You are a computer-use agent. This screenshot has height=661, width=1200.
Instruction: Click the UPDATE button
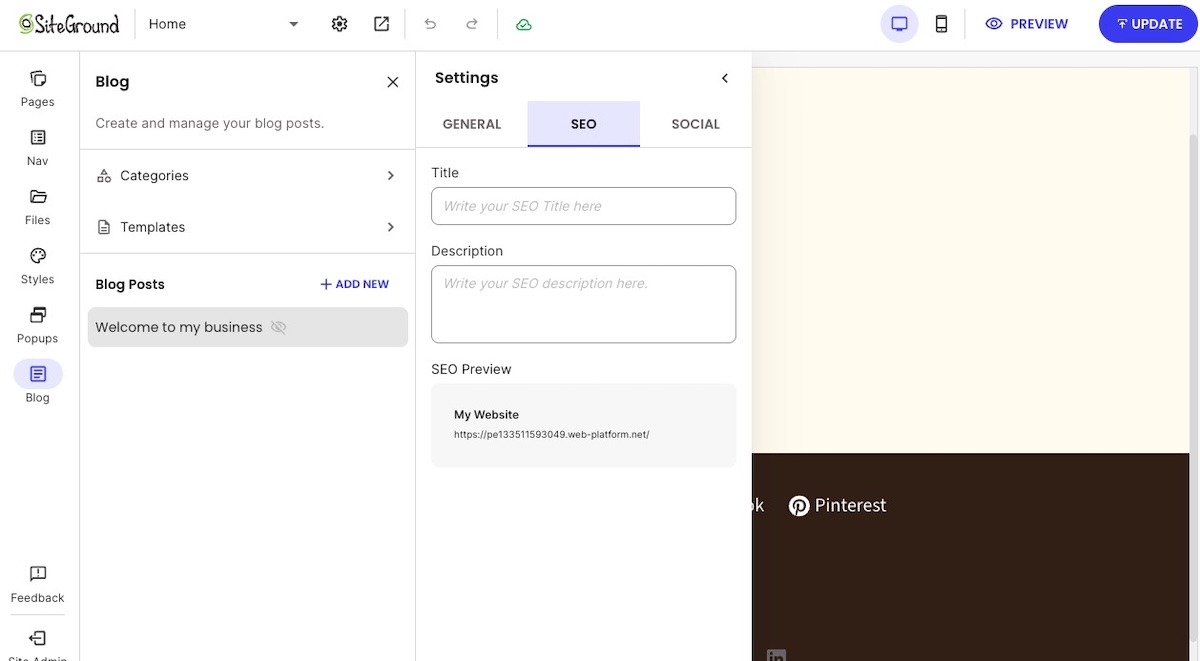point(1149,24)
